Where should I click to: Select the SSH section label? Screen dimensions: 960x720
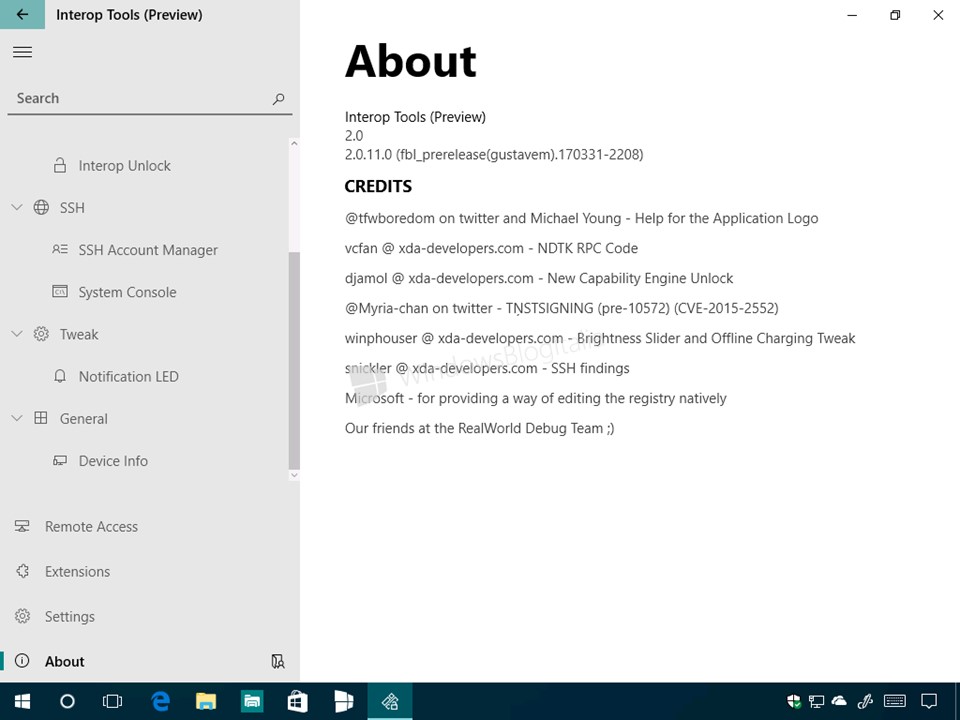(72, 208)
